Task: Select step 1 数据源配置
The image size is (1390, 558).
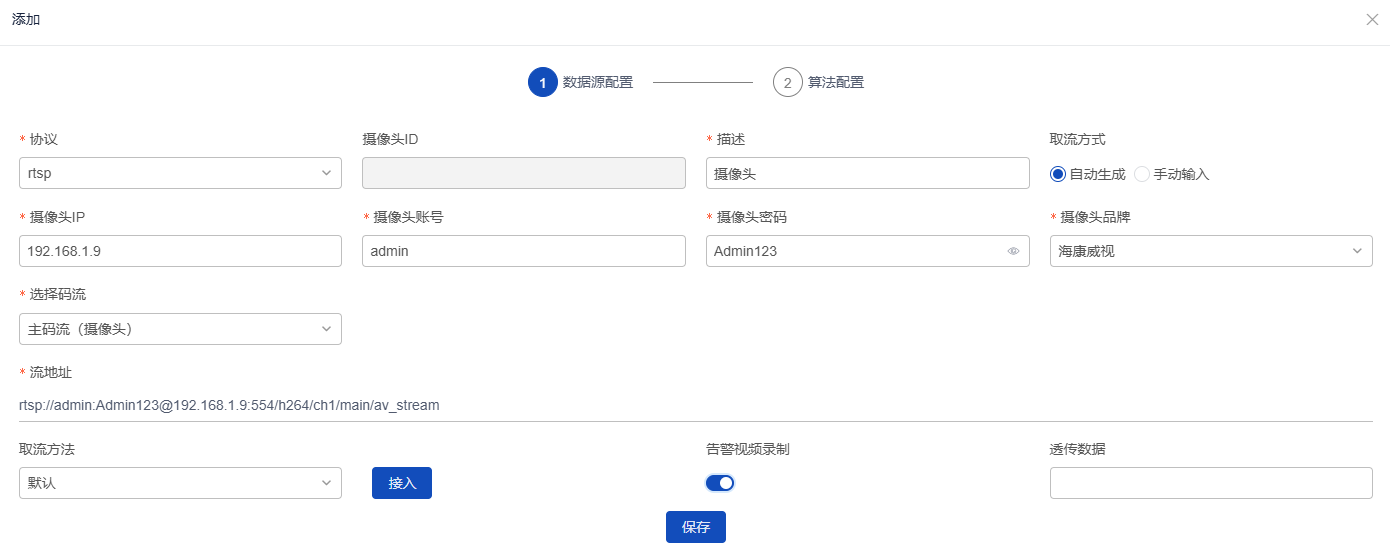Action: [580, 83]
